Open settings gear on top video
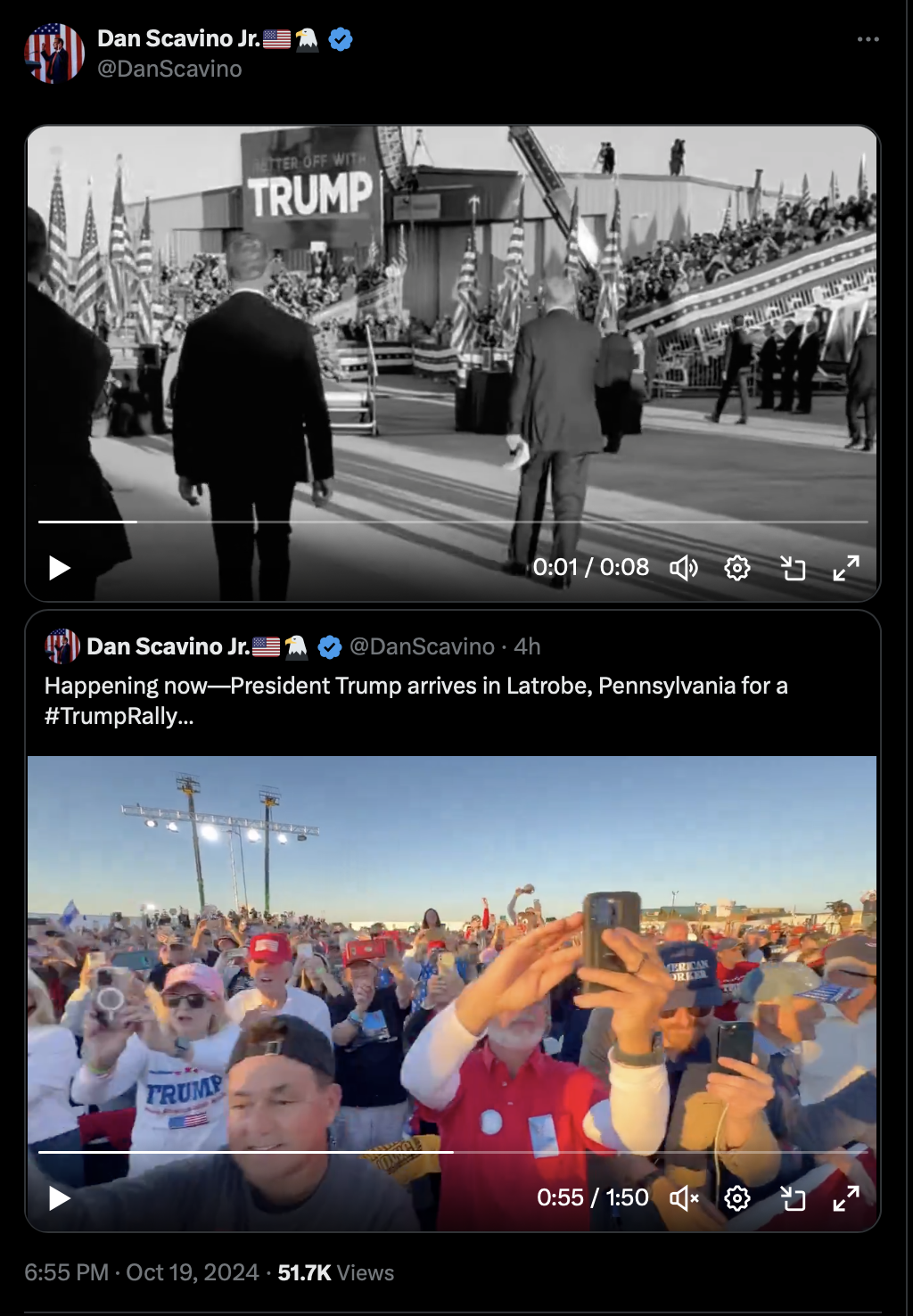The image size is (913, 1316). pos(737,568)
